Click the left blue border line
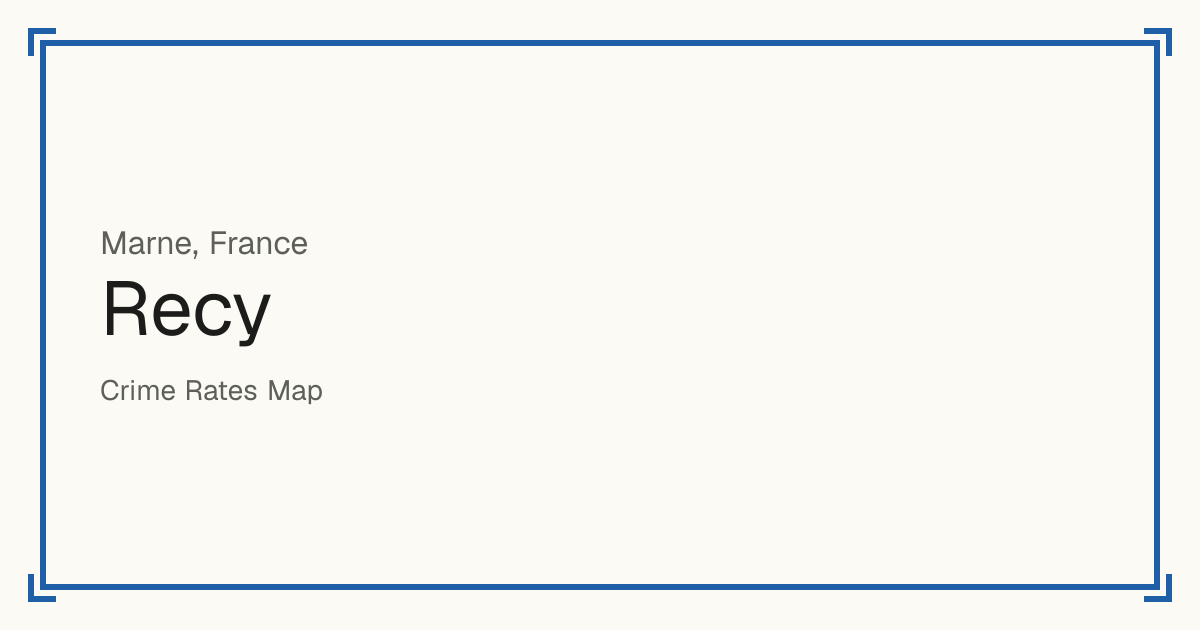Viewport: 1200px width, 630px height. (x=43, y=315)
